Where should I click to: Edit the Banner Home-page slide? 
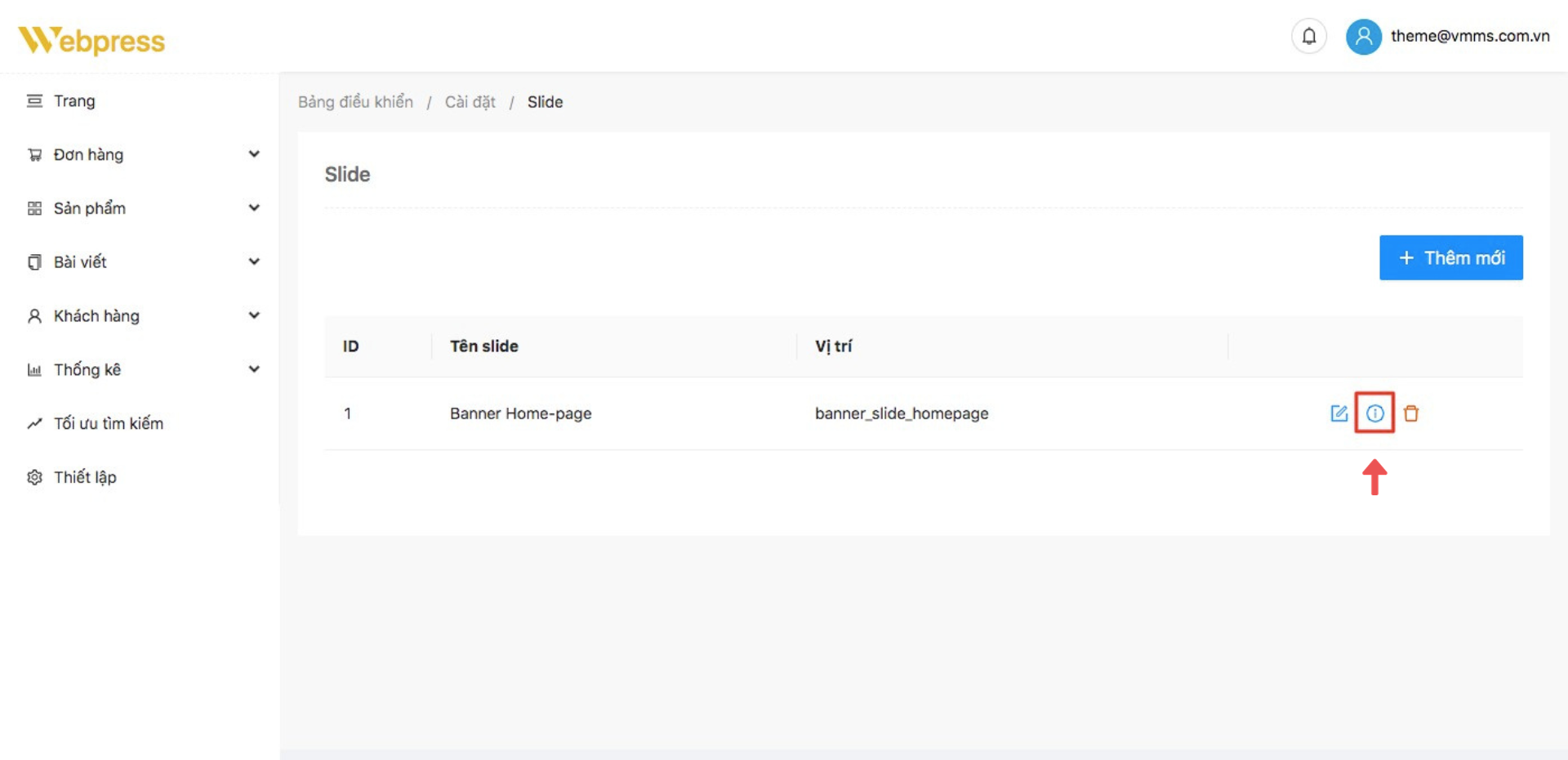click(1339, 414)
